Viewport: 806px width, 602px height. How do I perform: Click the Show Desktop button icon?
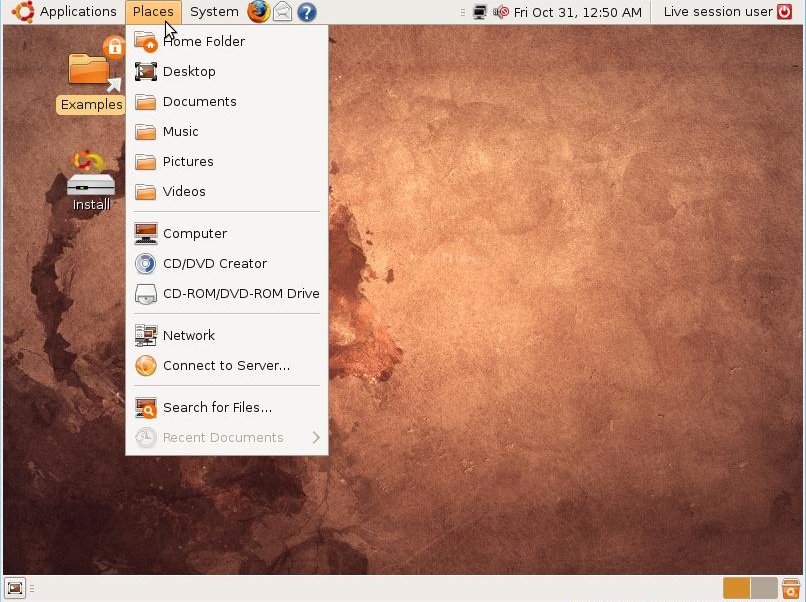point(14,588)
